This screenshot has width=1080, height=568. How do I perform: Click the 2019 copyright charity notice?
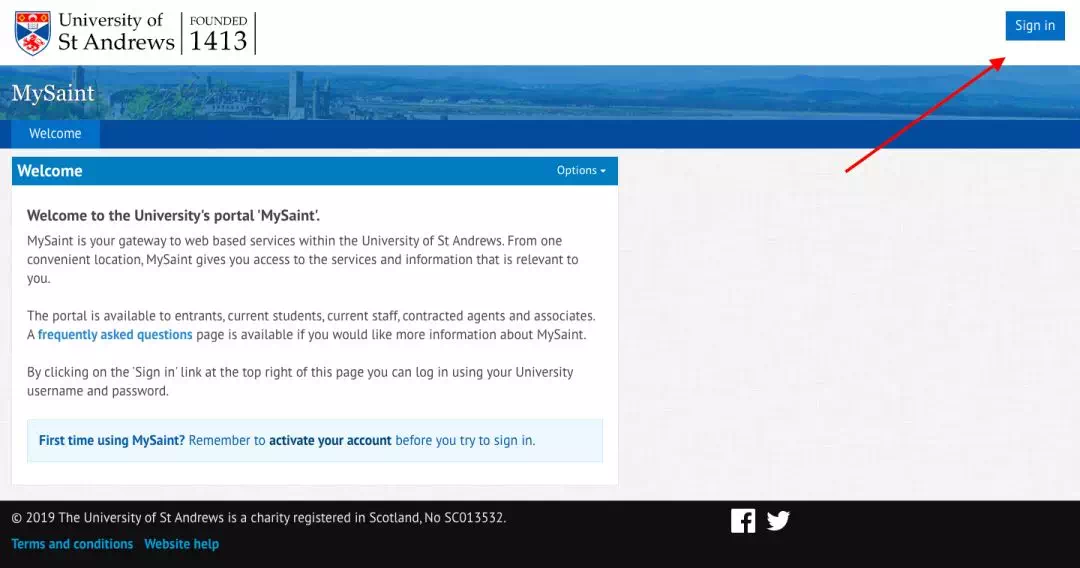[x=259, y=518]
